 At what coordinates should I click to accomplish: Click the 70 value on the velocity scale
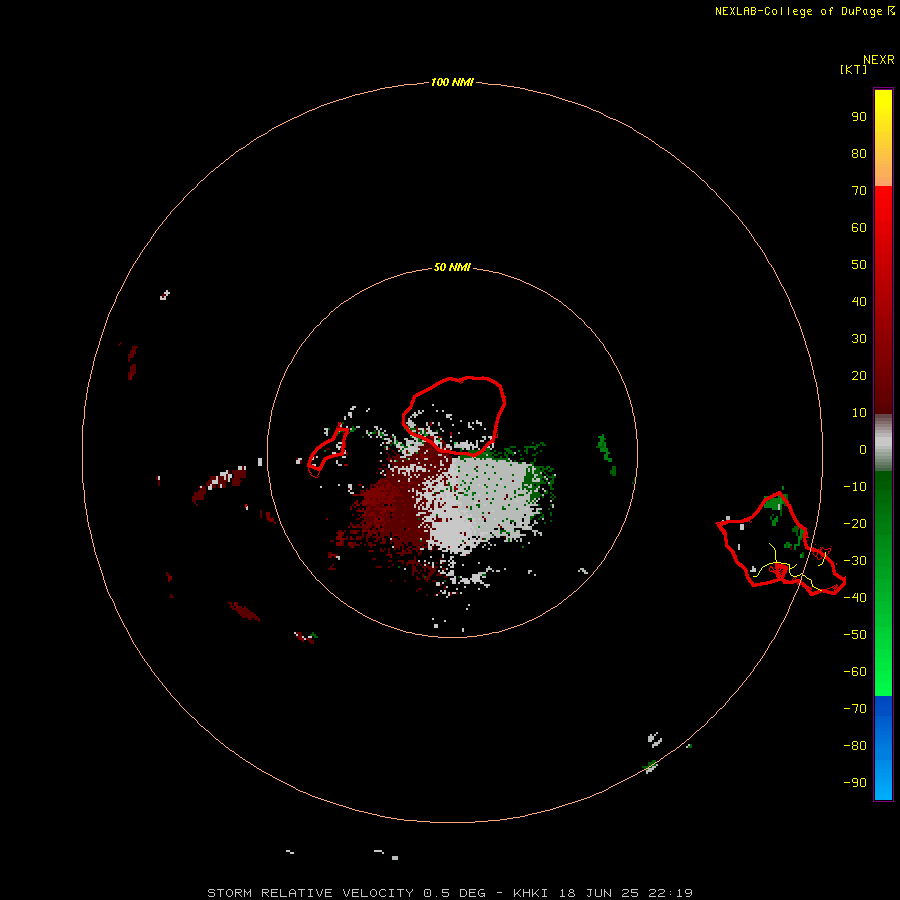[x=859, y=191]
